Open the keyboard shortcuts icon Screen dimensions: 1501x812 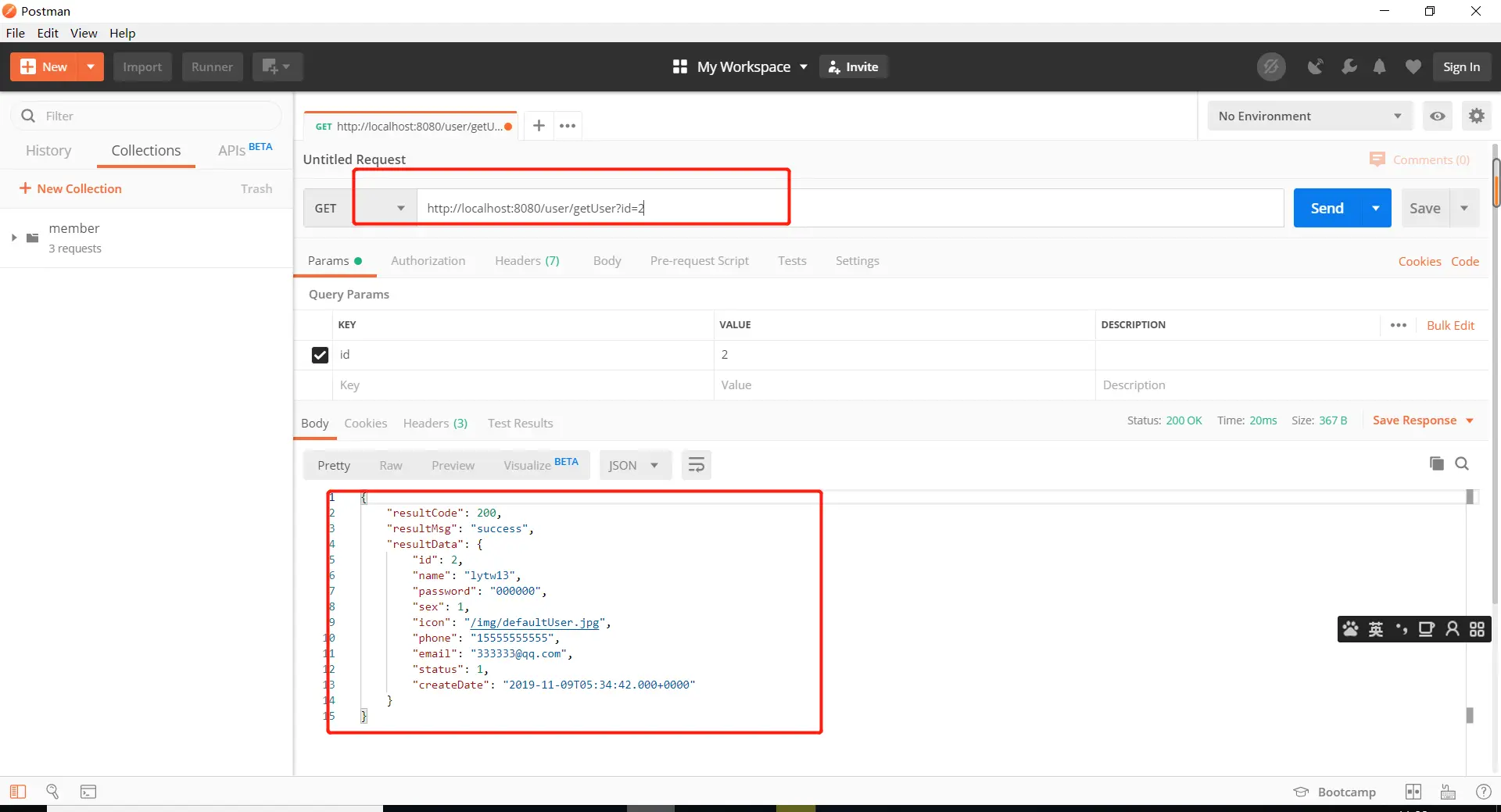1448,792
